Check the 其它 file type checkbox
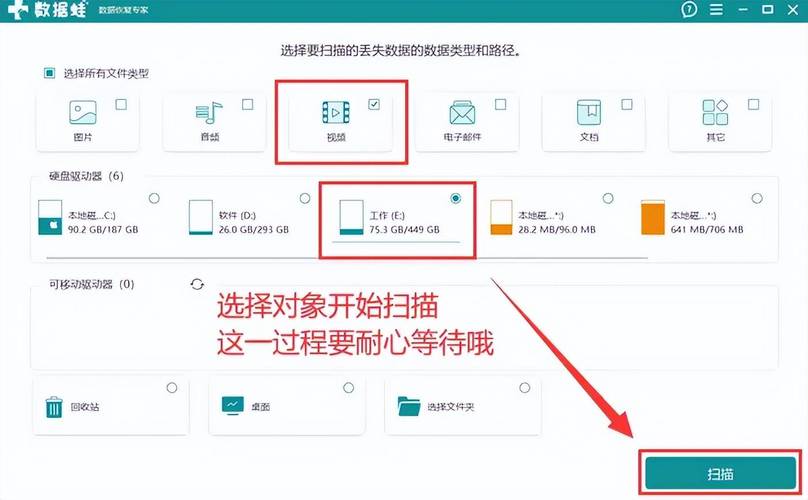 click(753, 105)
